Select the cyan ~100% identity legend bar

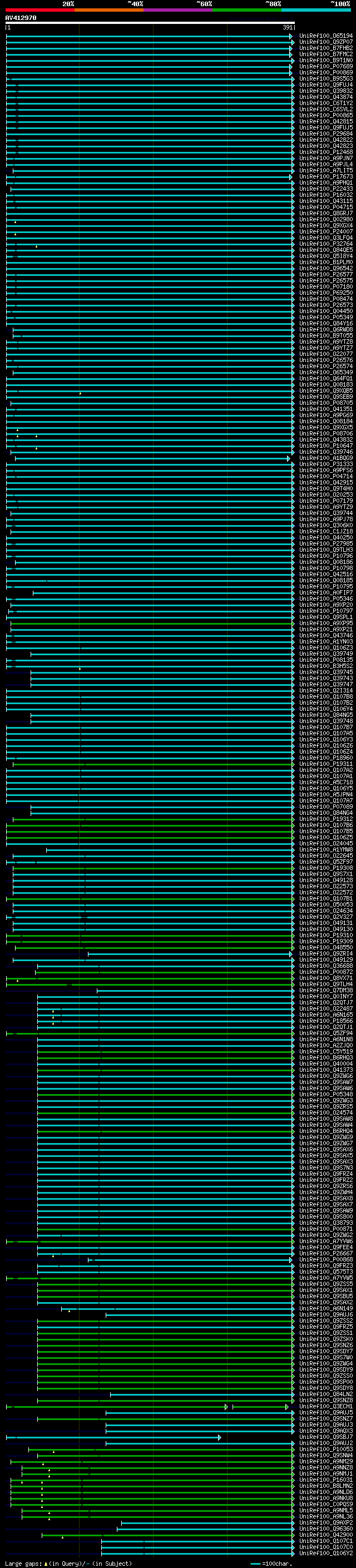pos(316,11)
